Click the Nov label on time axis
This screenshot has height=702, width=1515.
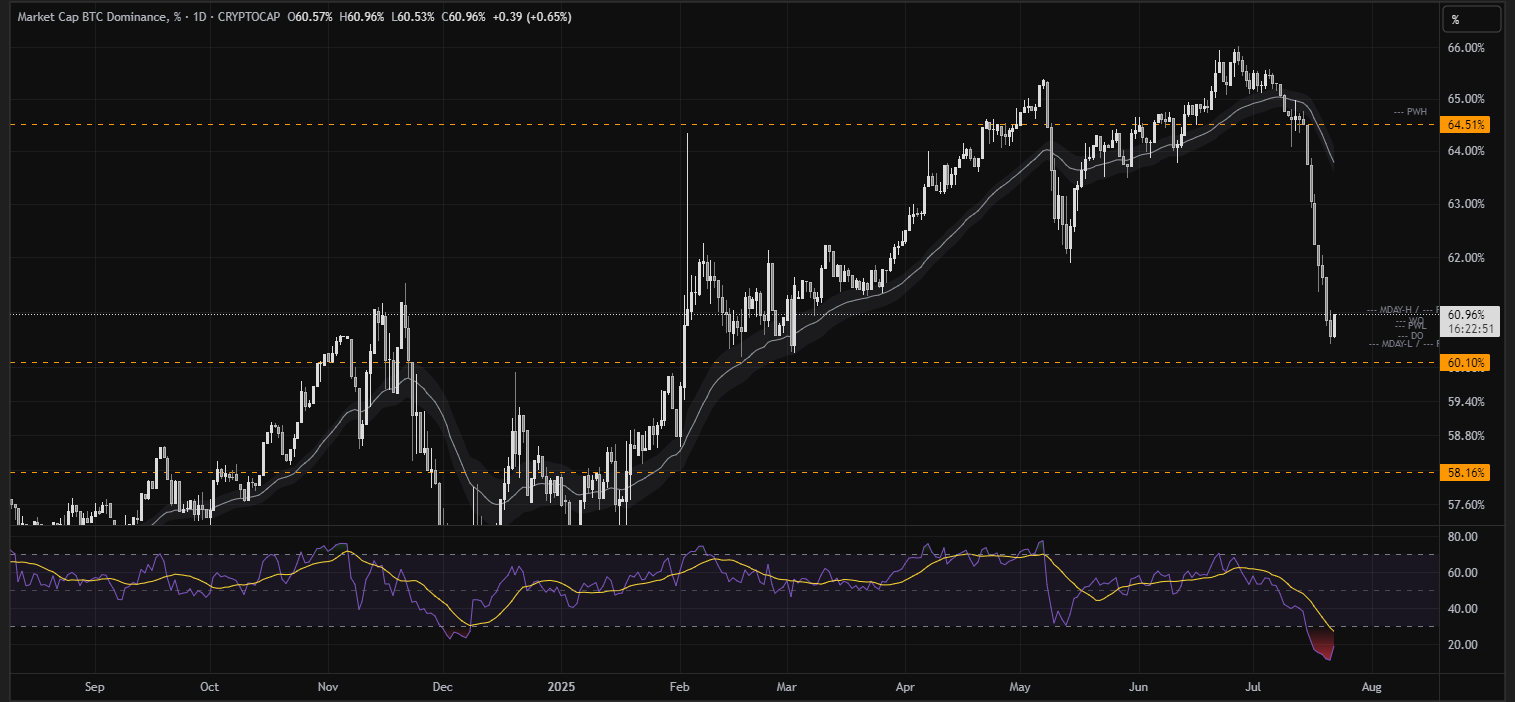pyautogui.click(x=328, y=688)
